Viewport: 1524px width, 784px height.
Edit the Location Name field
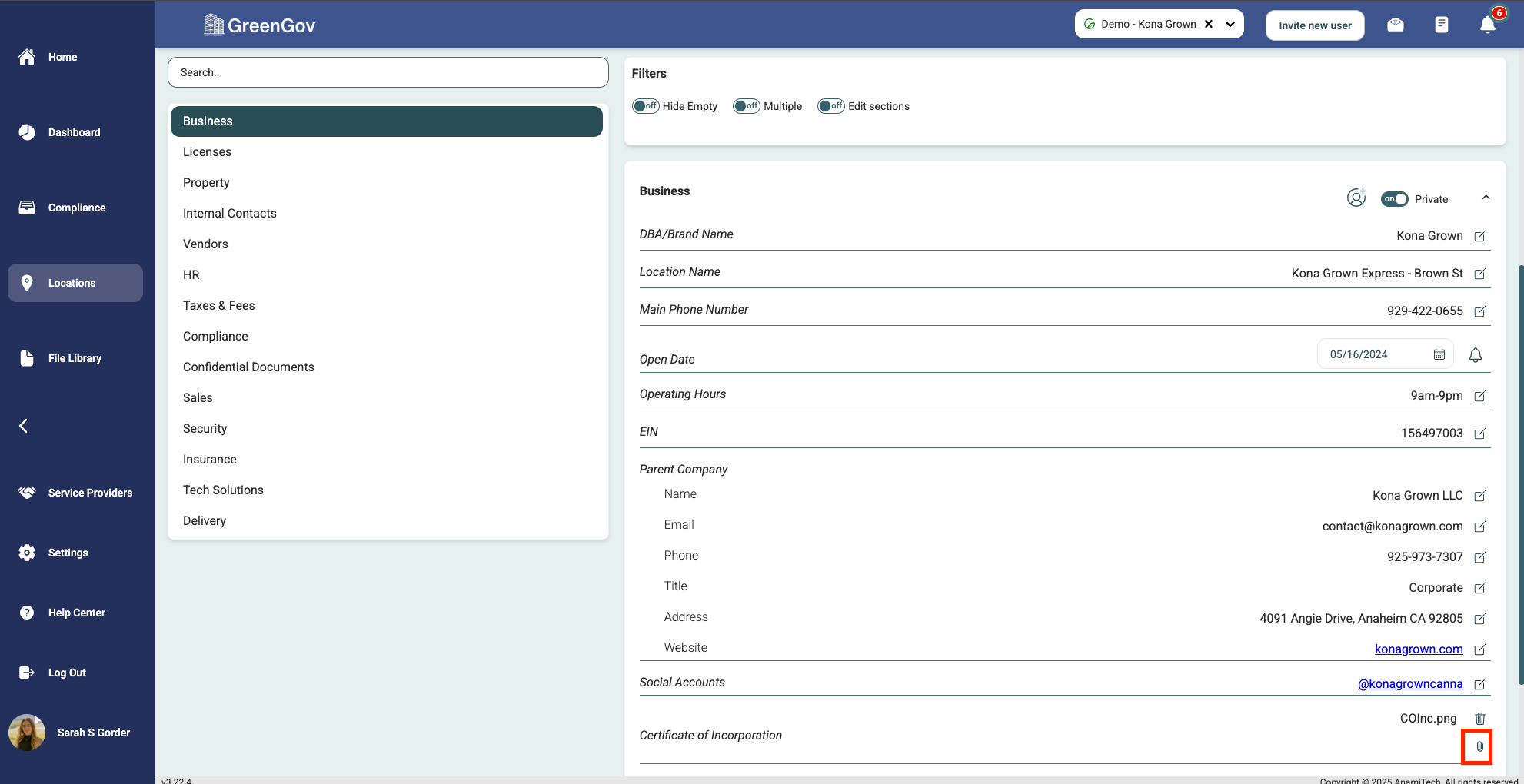coord(1479,274)
